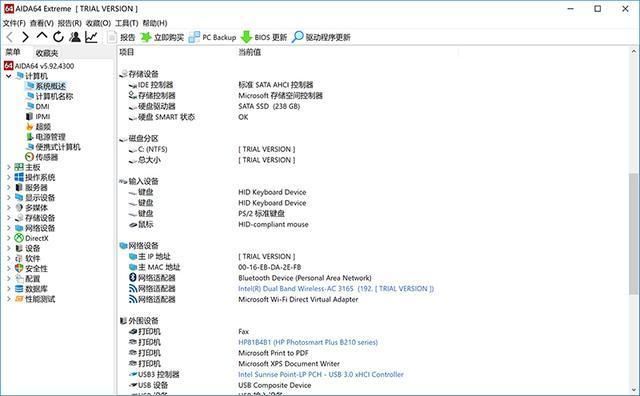Expand the 服务器 tree node

pyautogui.click(x=9, y=187)
